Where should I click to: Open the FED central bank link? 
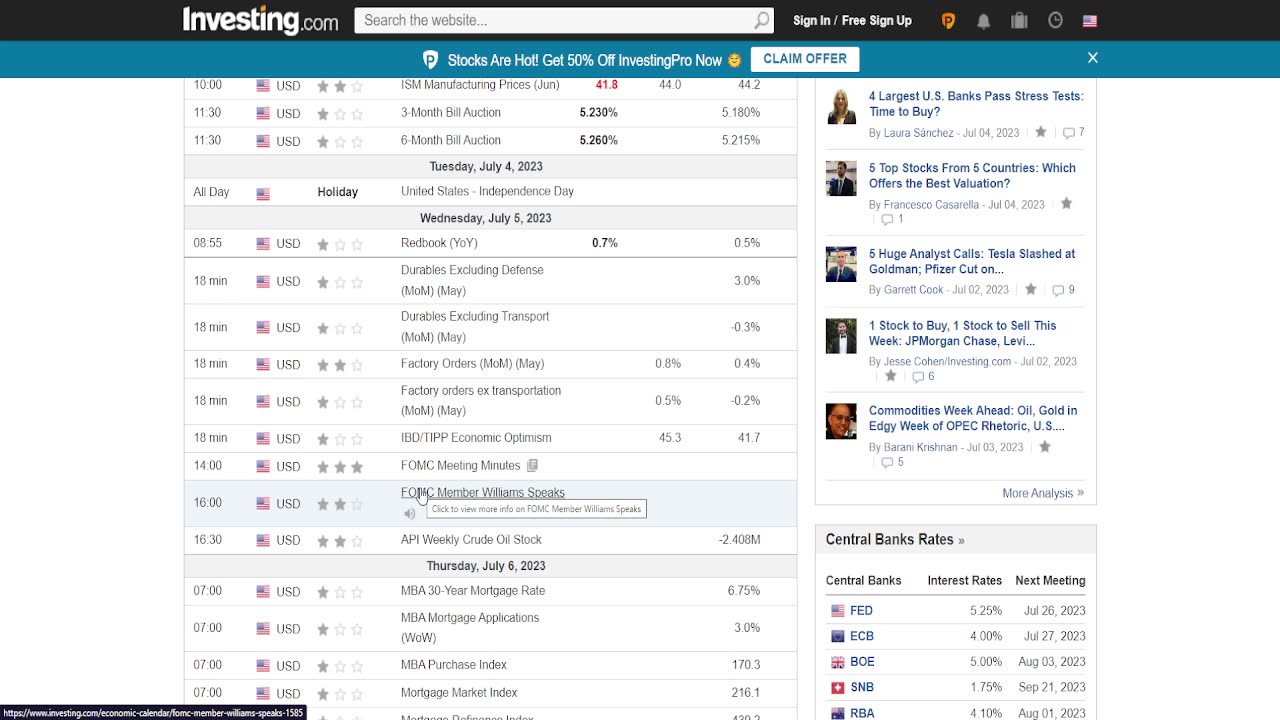point(861,610)
